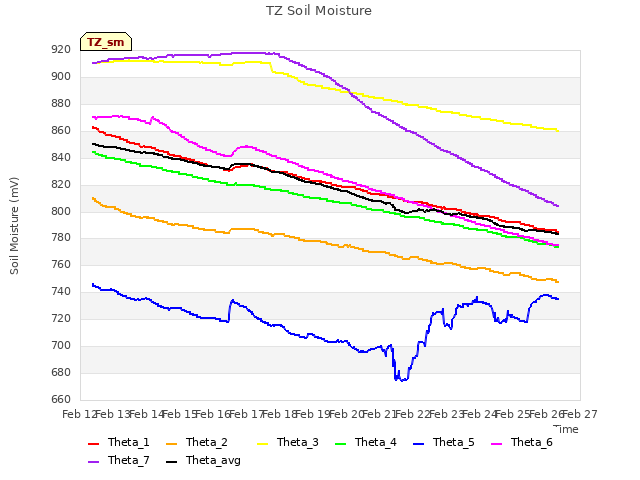
Task: Click the blue Theta_5 legend swatch
Action: point(418,444)
